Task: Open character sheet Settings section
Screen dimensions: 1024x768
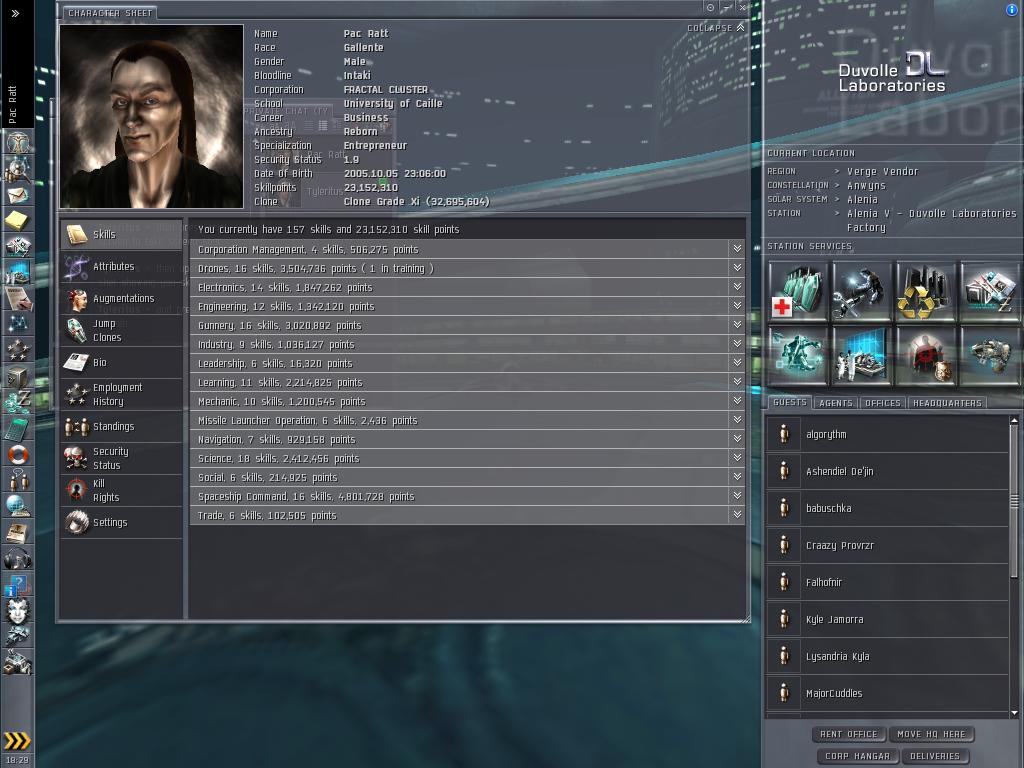Action: point(121,522)
